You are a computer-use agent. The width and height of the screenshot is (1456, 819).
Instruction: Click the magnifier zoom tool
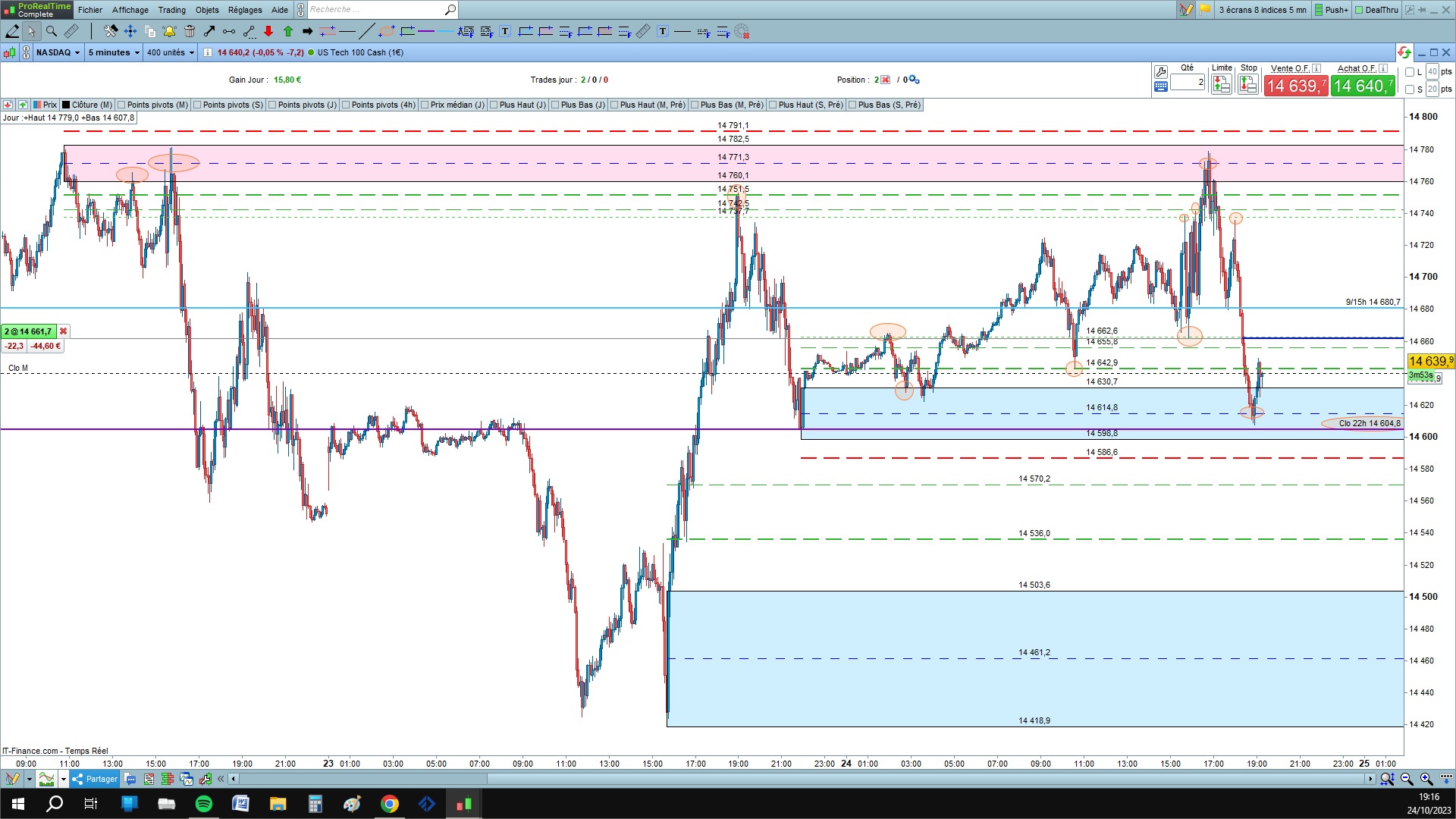tap(52, 31)
